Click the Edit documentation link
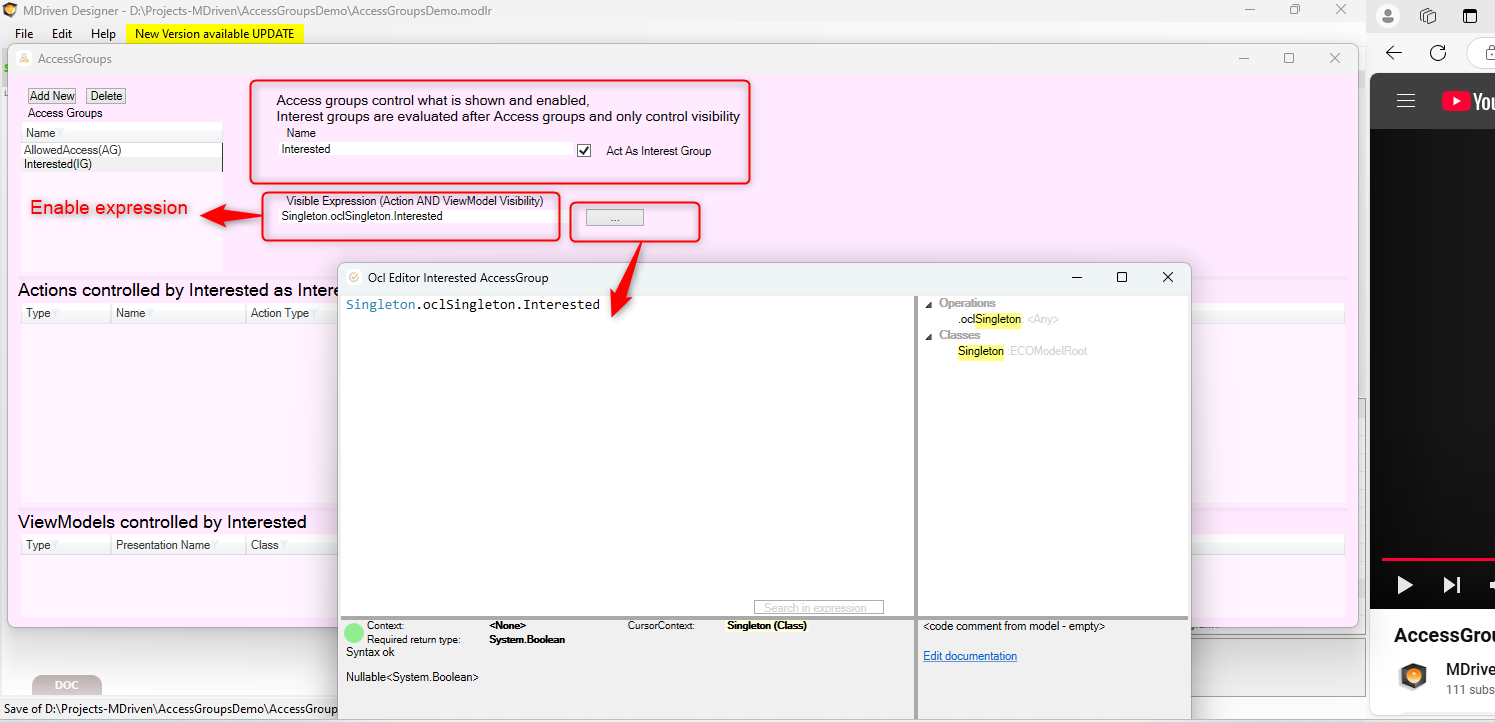This screenshot has width=1495, height=722. (969, 656)
